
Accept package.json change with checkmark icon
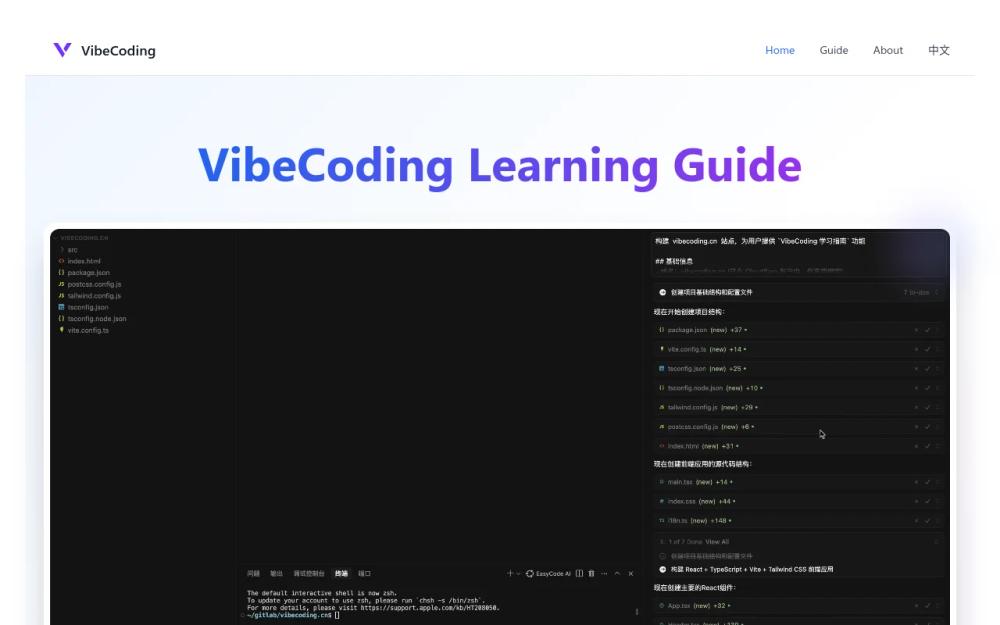(927, 330)
